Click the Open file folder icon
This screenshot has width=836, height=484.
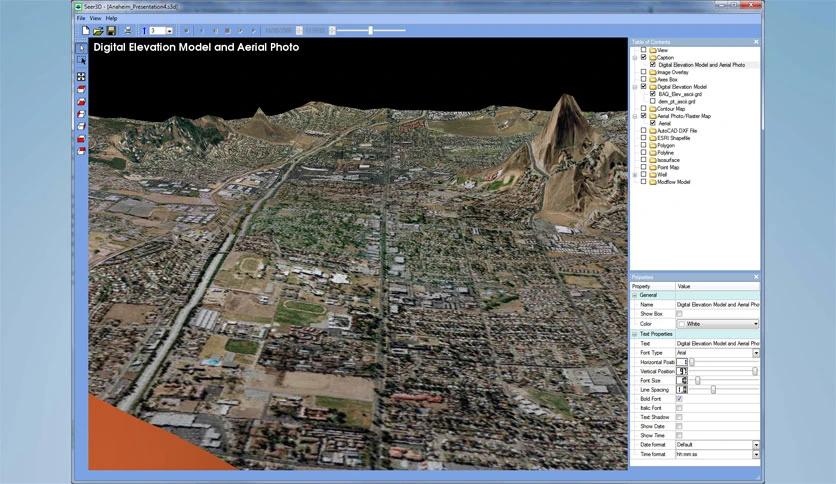(98, 31)
